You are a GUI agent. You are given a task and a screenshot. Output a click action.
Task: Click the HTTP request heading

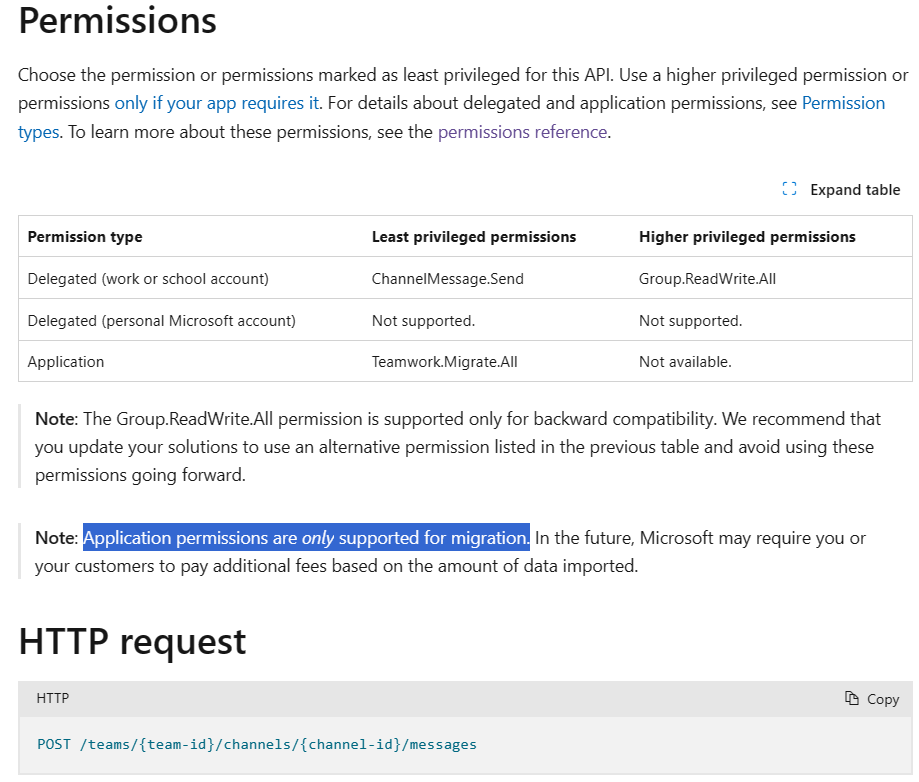click(131, 643)
